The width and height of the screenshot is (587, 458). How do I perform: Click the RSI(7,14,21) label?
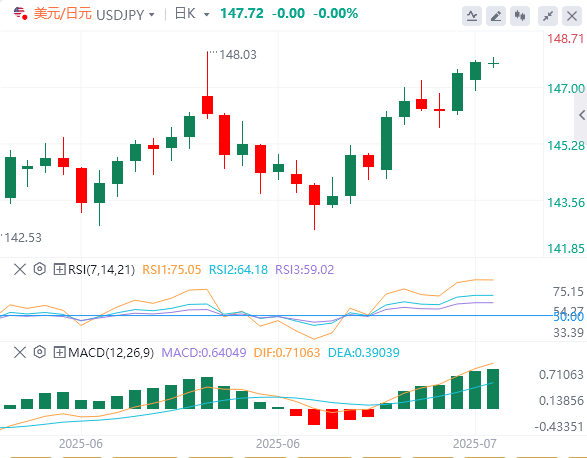(101, 270)
